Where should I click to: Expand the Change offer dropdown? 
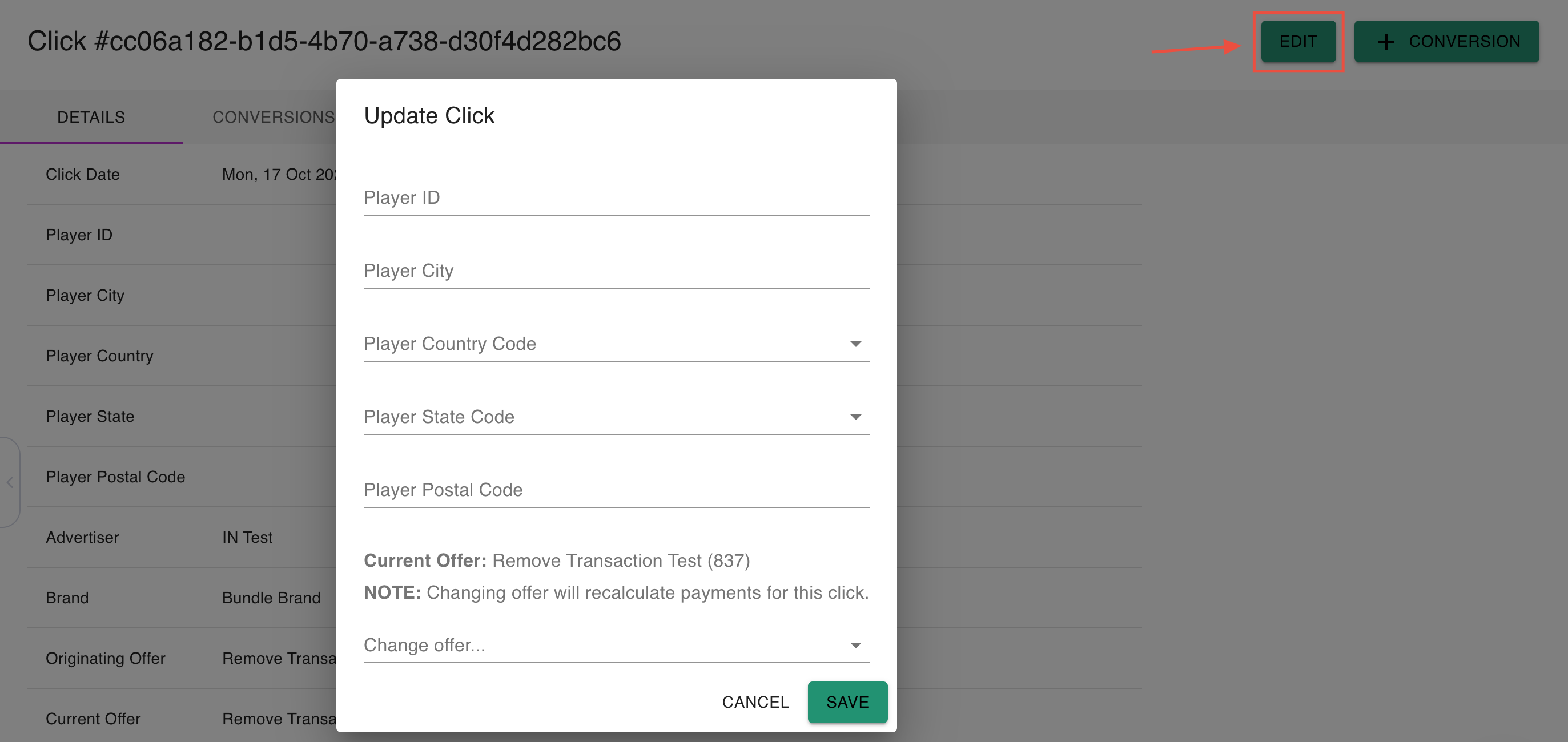click(x=855, y=646)
